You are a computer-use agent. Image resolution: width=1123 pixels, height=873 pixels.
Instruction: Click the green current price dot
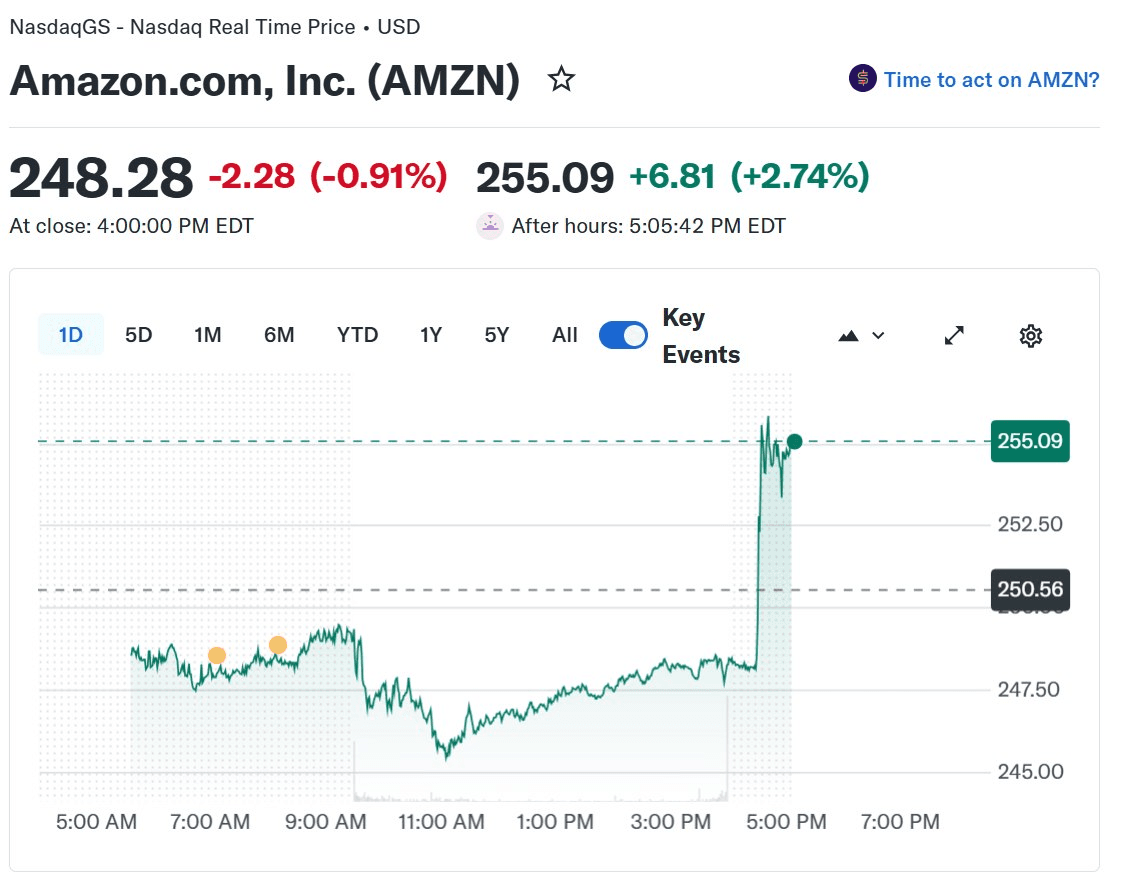tap(795, 442)
